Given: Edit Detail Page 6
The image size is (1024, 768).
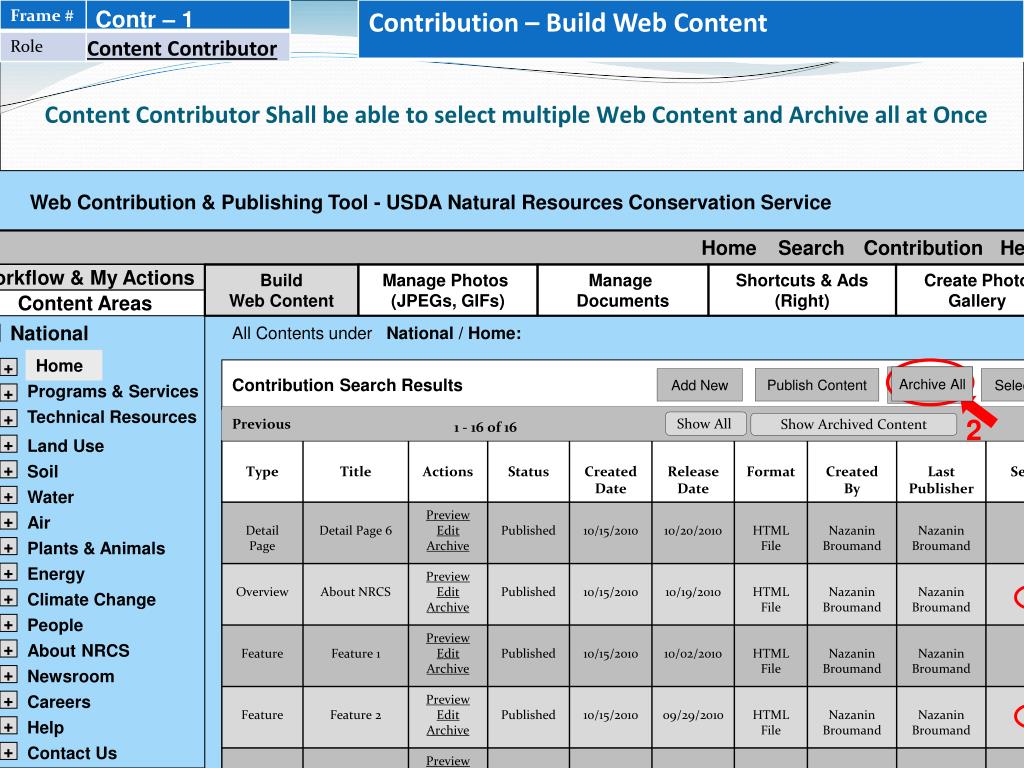Looking at the screenshot, I should [447, 530].
